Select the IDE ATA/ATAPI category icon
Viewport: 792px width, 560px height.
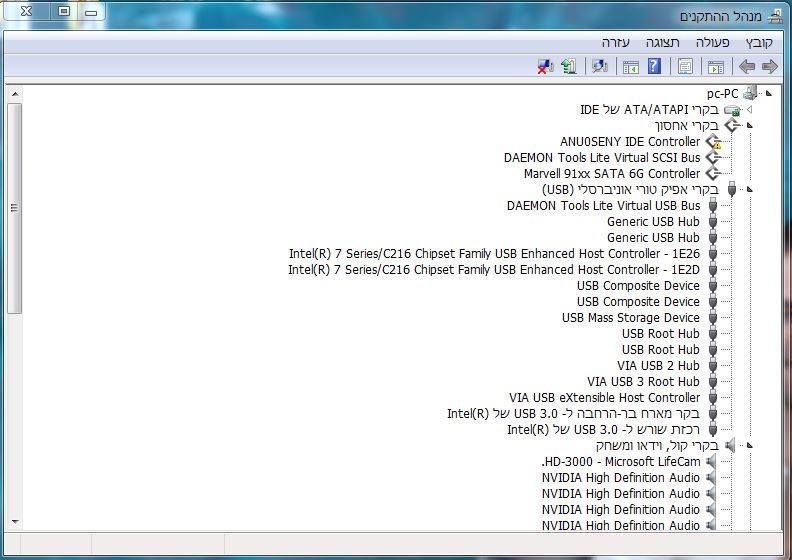[x=732, y=110]
